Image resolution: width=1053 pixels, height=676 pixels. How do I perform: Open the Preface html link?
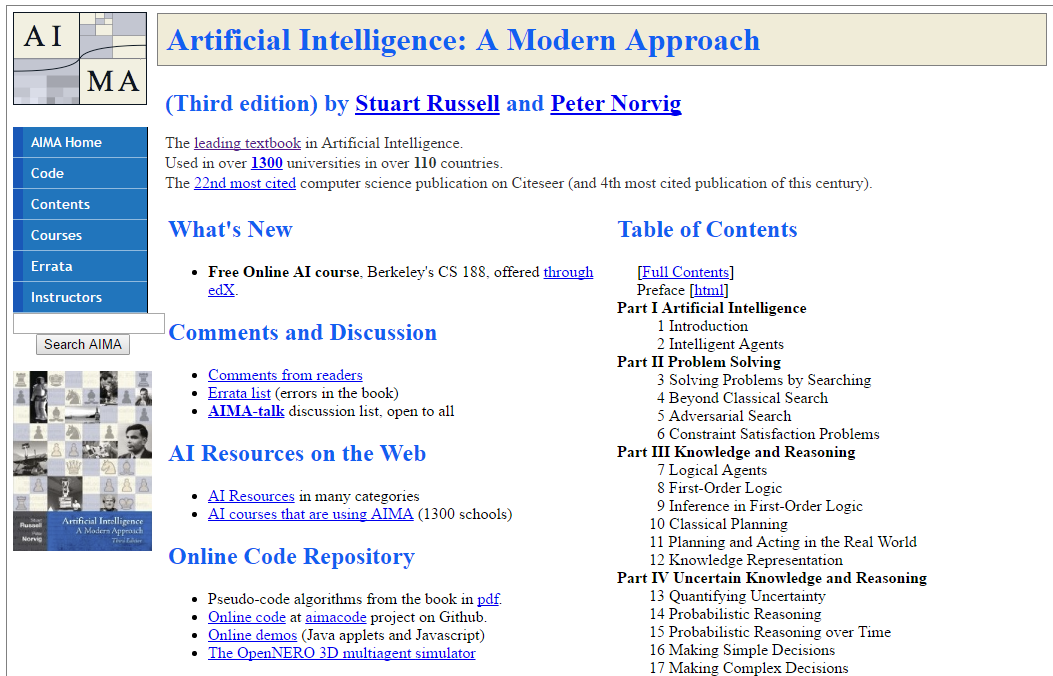(x=708, y=290)
